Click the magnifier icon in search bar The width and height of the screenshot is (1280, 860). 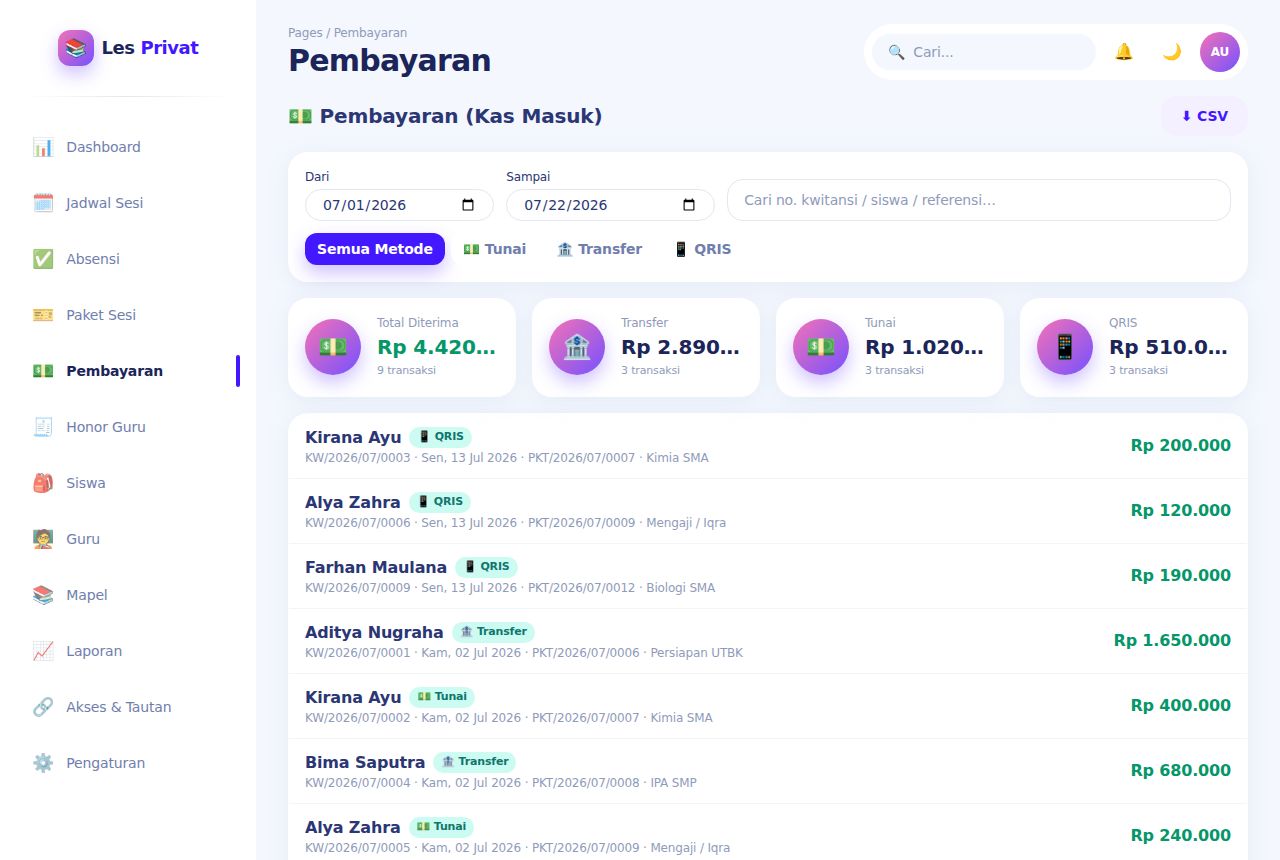(896, 52)
